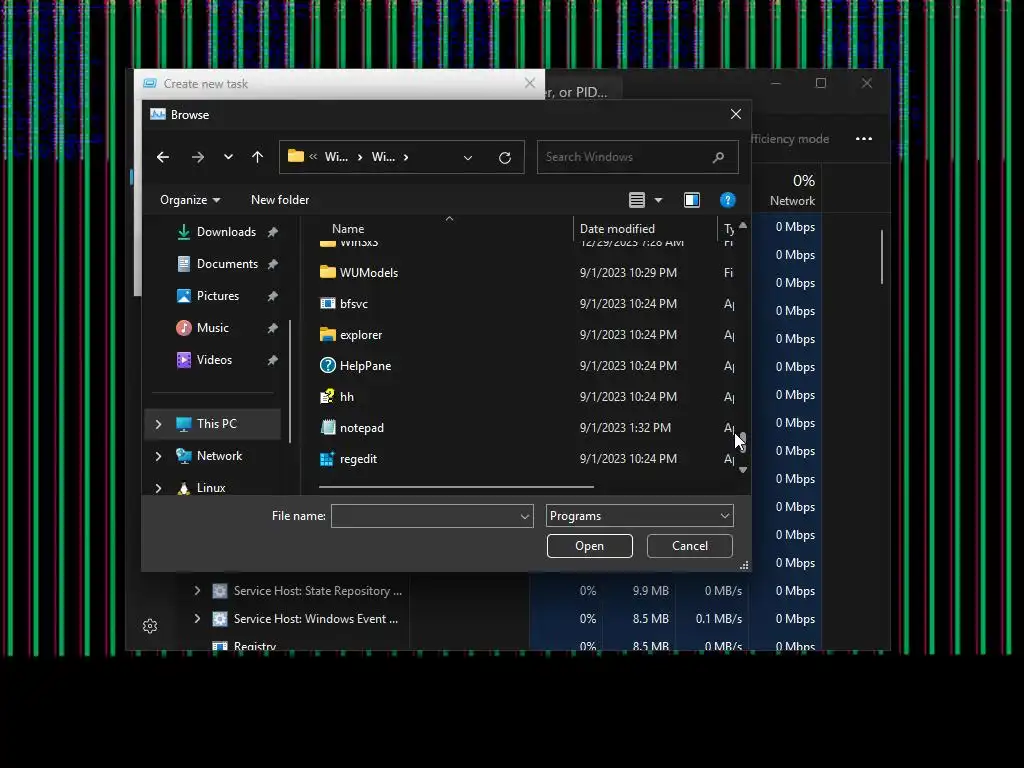This screenshot has width=1024, height=768.
Task: Create a New folder
Action: point(280,200)
